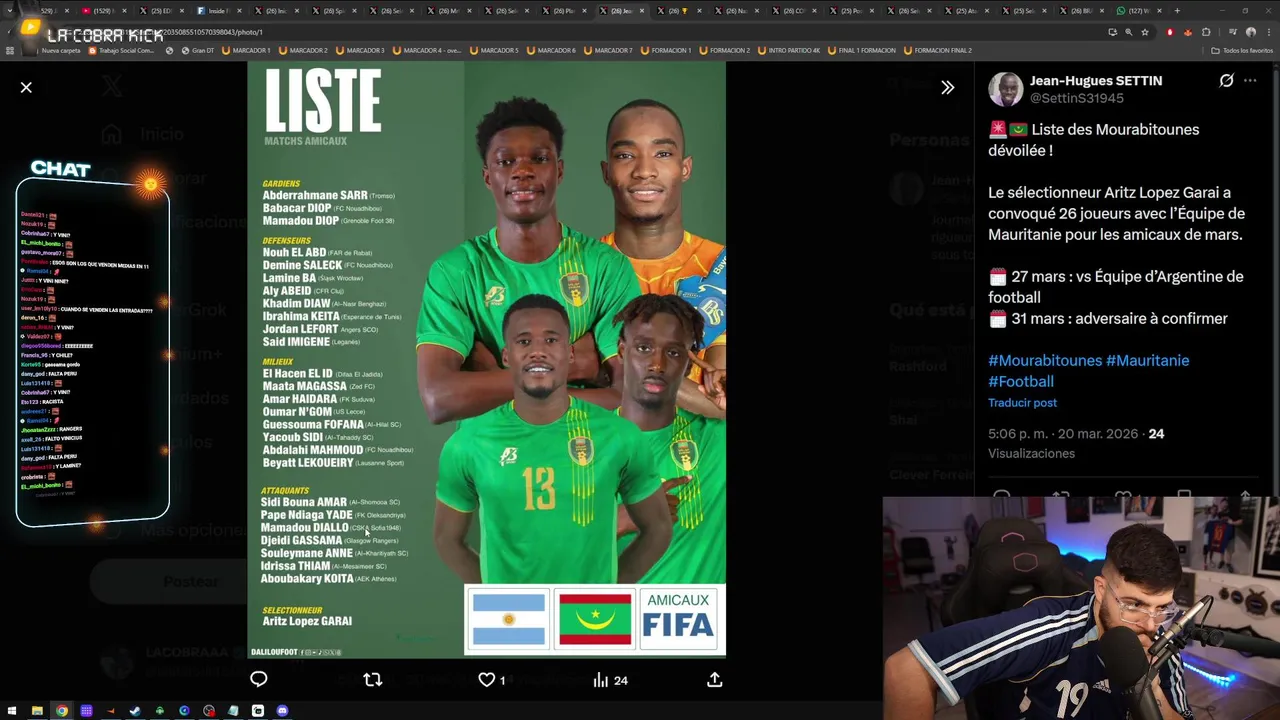This screenshot has height=720, width=1280.
Task: Click the zoom magnifier icon in address bar
Action: tap(1128, 32)
